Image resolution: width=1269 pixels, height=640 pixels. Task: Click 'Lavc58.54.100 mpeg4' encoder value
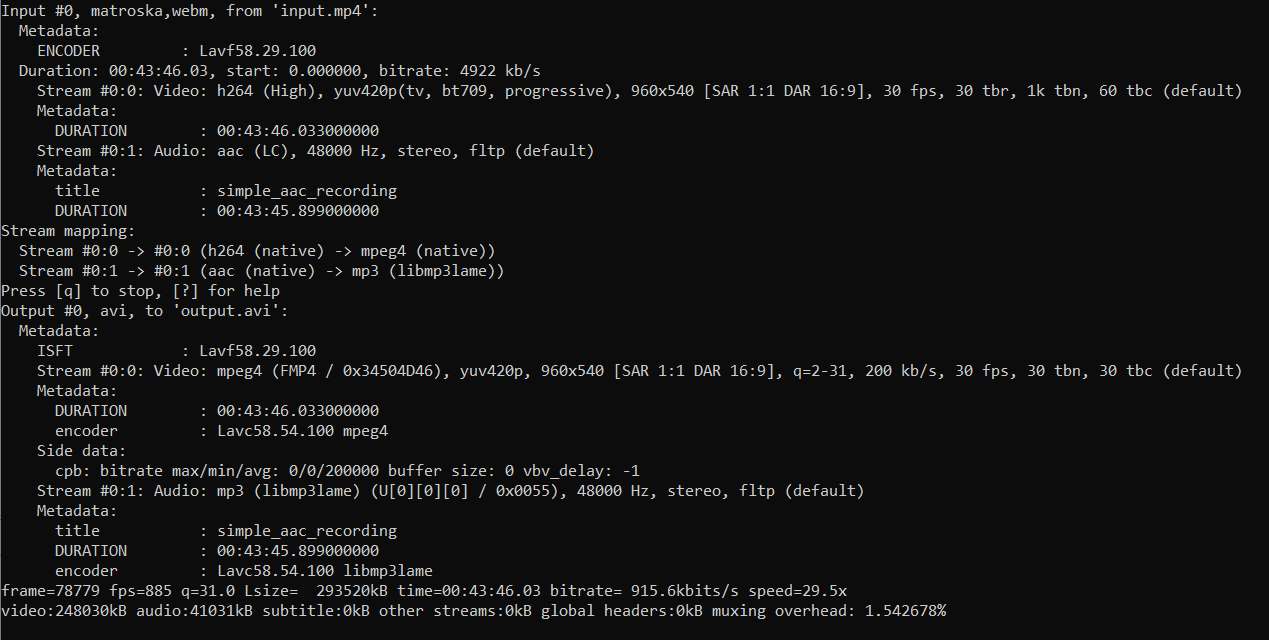(302, 431)
